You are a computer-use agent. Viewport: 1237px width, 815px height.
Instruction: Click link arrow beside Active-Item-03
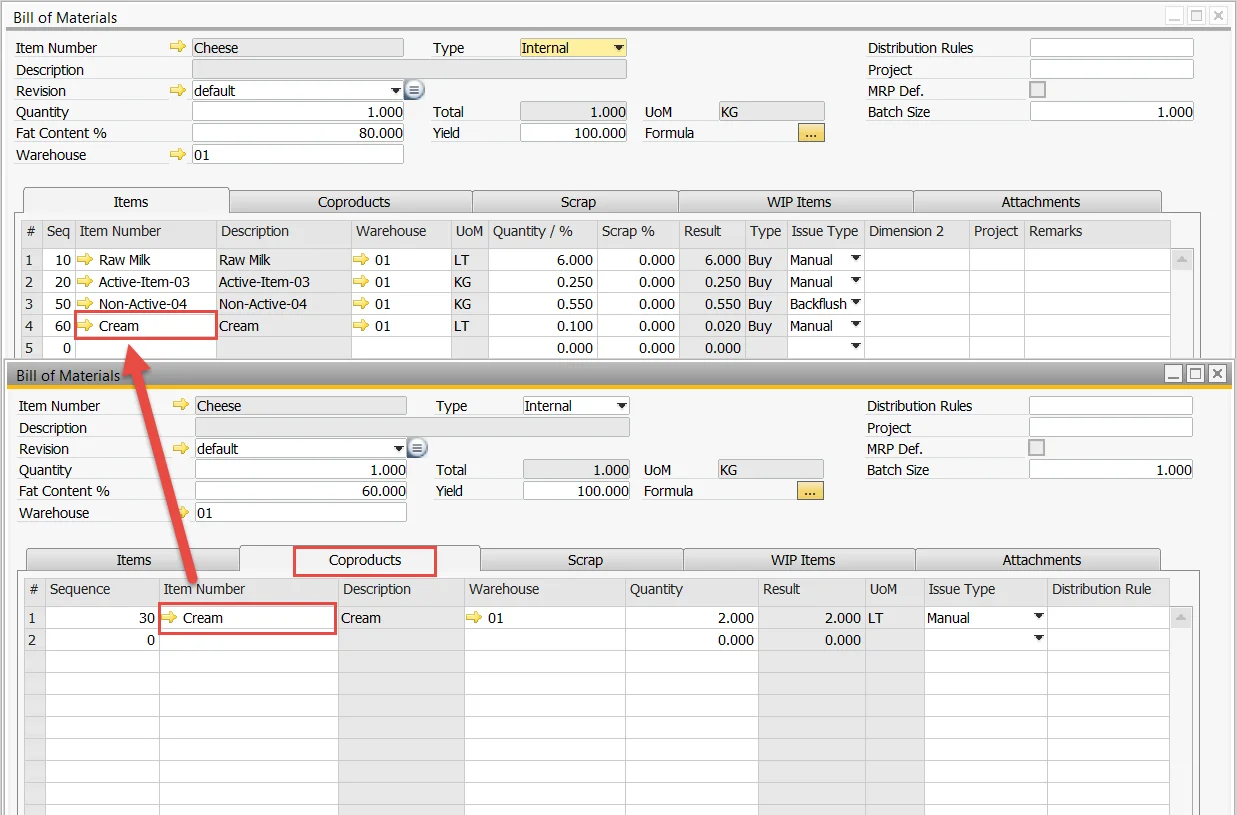click(x=87, y=282)
